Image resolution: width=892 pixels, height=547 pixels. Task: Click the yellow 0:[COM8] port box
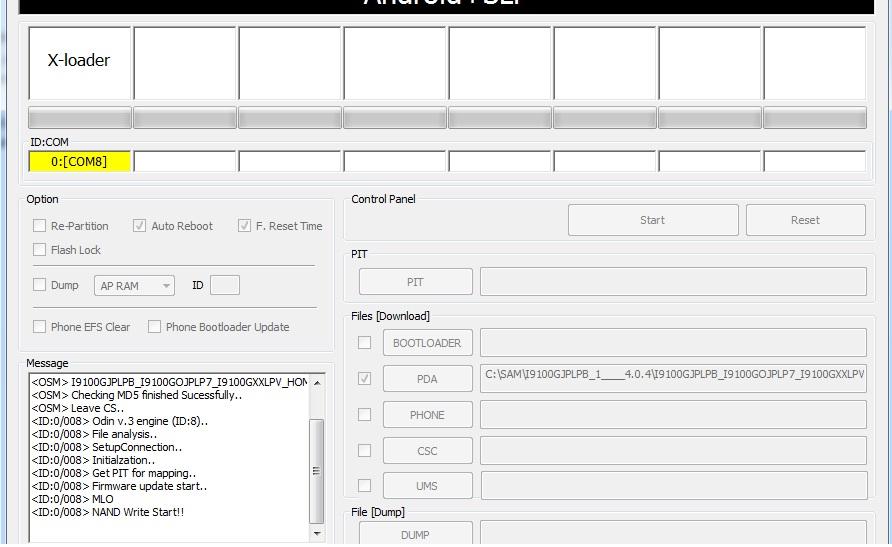pyautogui.click(x=80, y=161)
